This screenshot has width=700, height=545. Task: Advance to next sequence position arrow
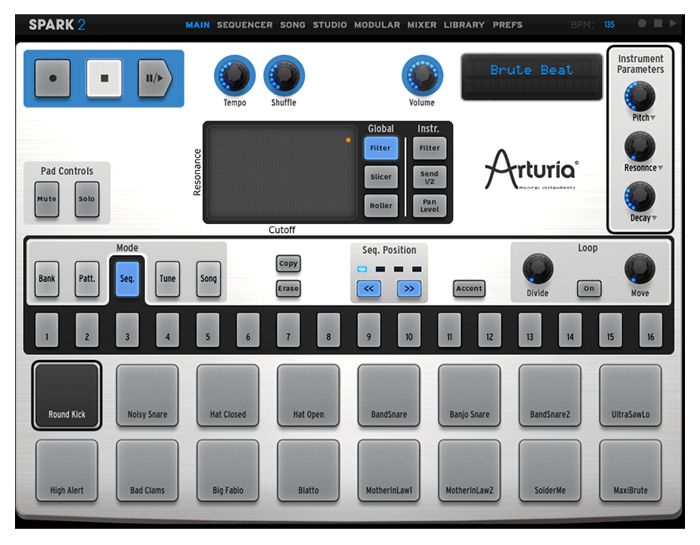408,289
